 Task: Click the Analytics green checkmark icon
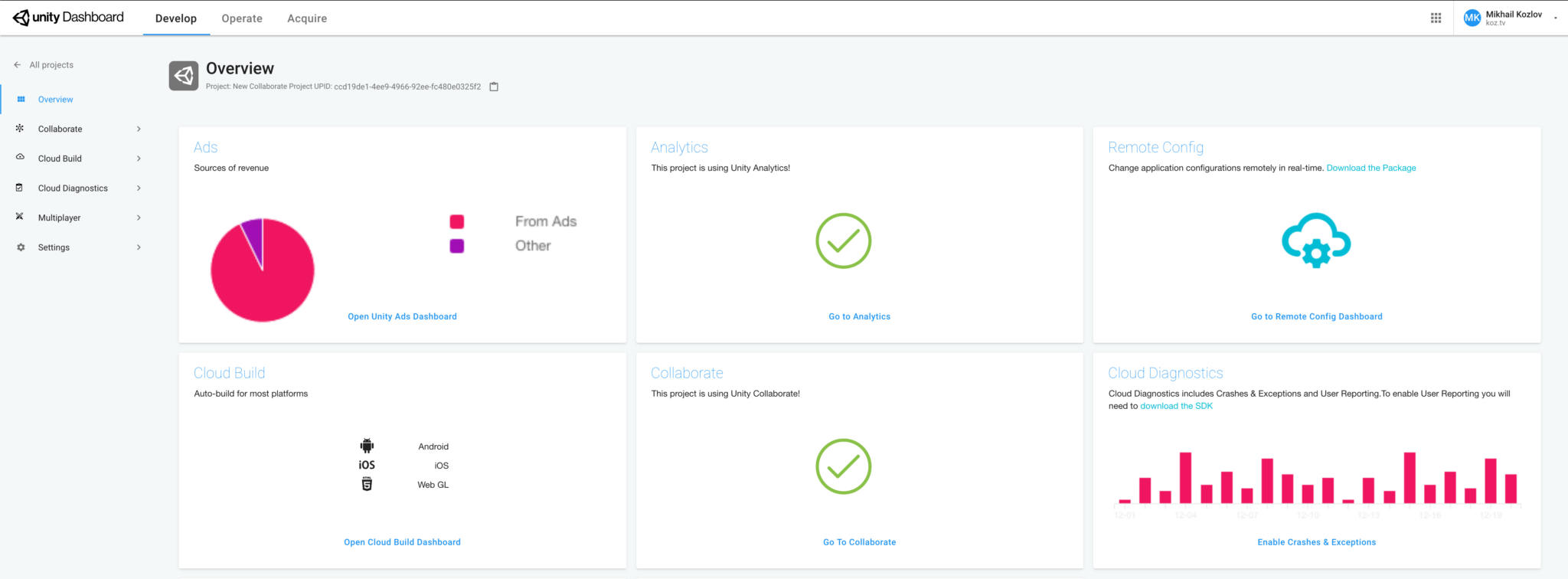point(843,240)
